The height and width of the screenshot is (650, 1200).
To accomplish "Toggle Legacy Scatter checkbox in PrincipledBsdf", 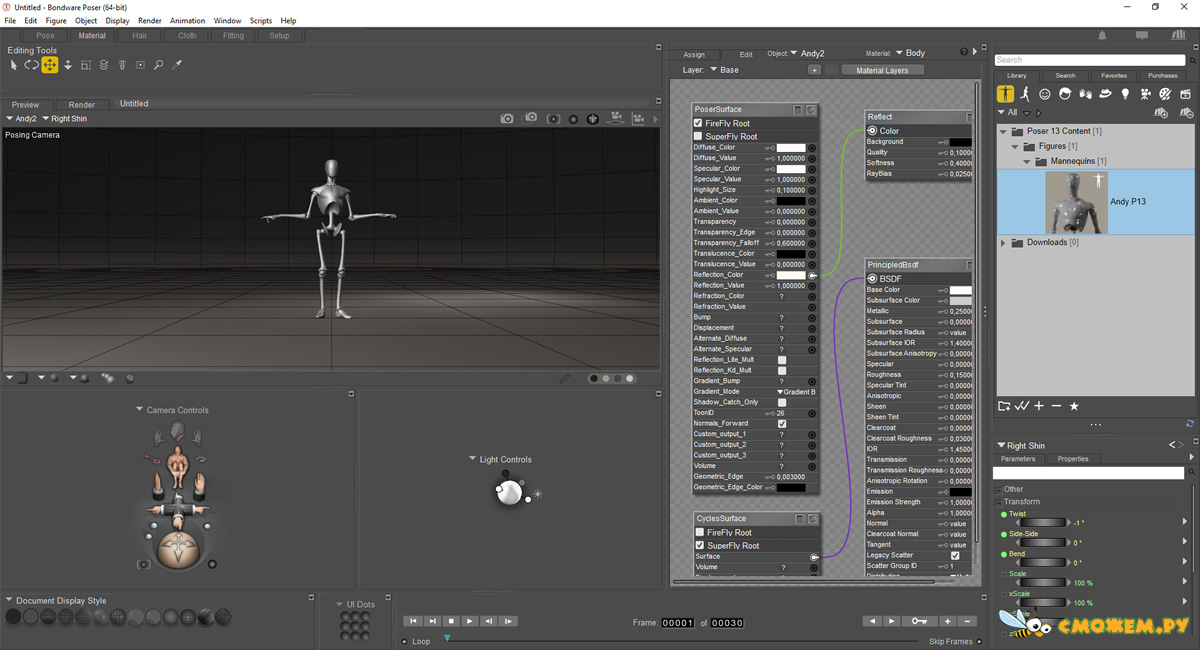I will 955,555.
